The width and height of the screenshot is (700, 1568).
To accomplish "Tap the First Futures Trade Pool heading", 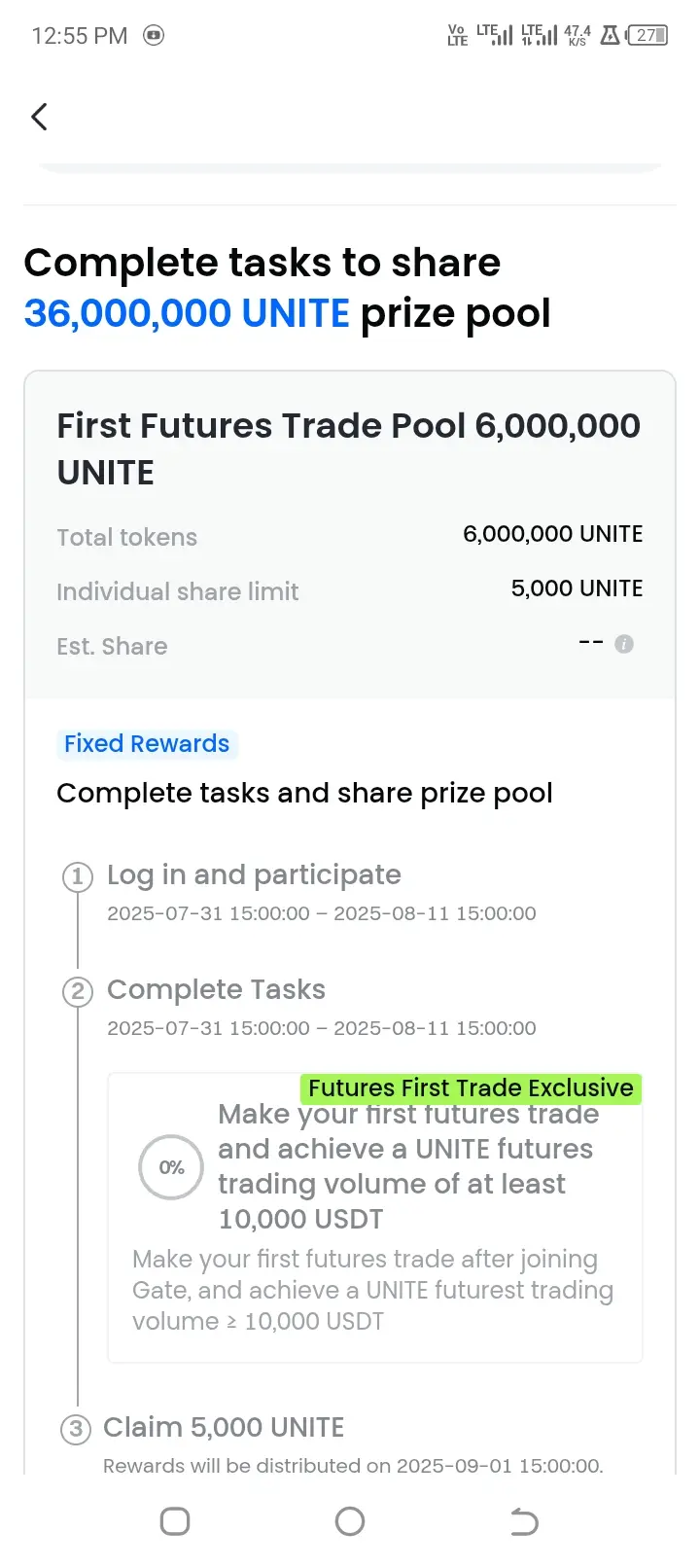I will tap(348, 449).
